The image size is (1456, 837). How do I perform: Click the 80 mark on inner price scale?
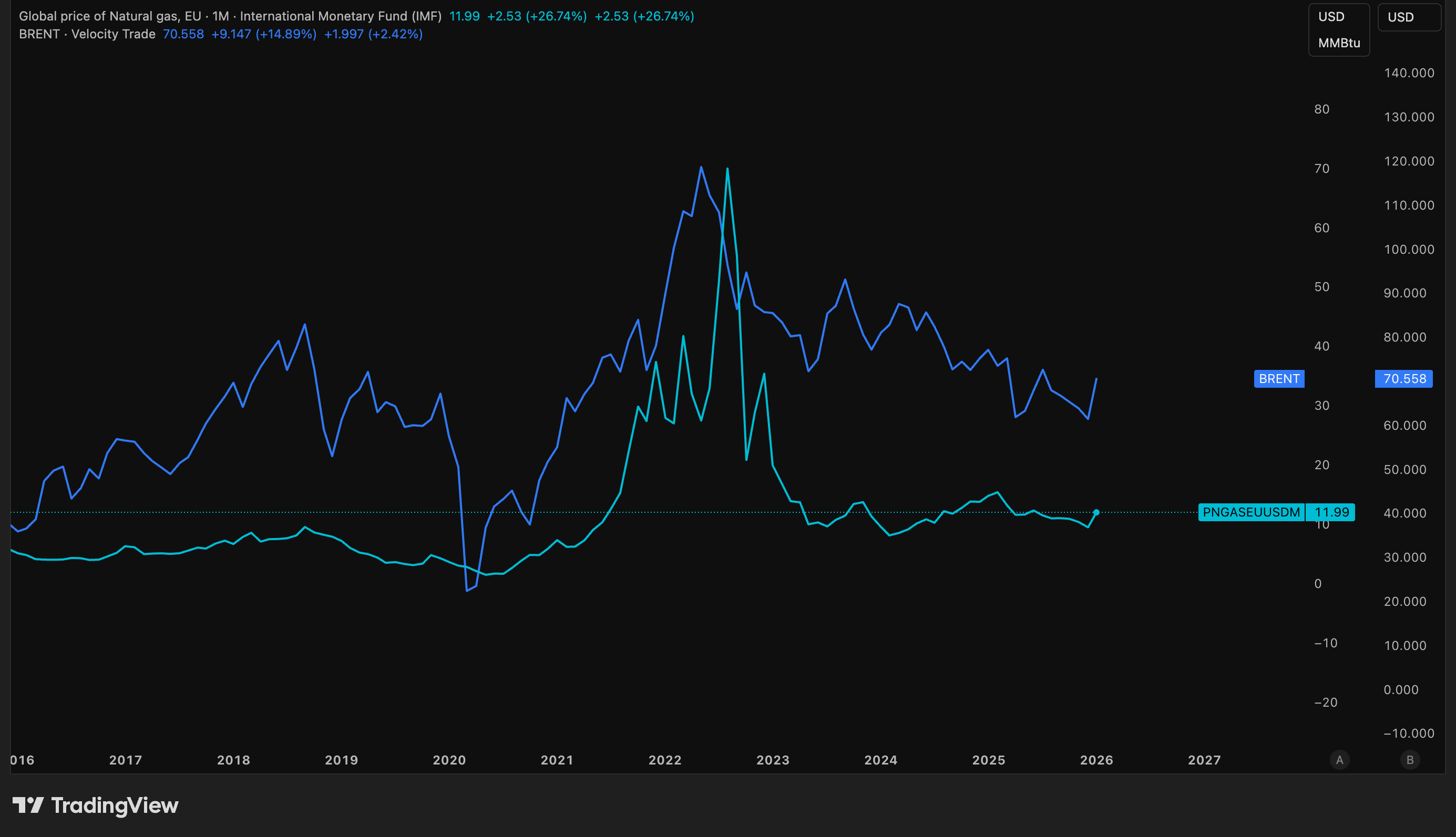[1321, 109]
